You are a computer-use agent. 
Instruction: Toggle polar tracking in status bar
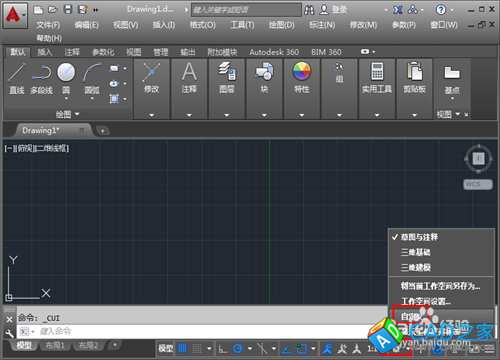[238, 349]
